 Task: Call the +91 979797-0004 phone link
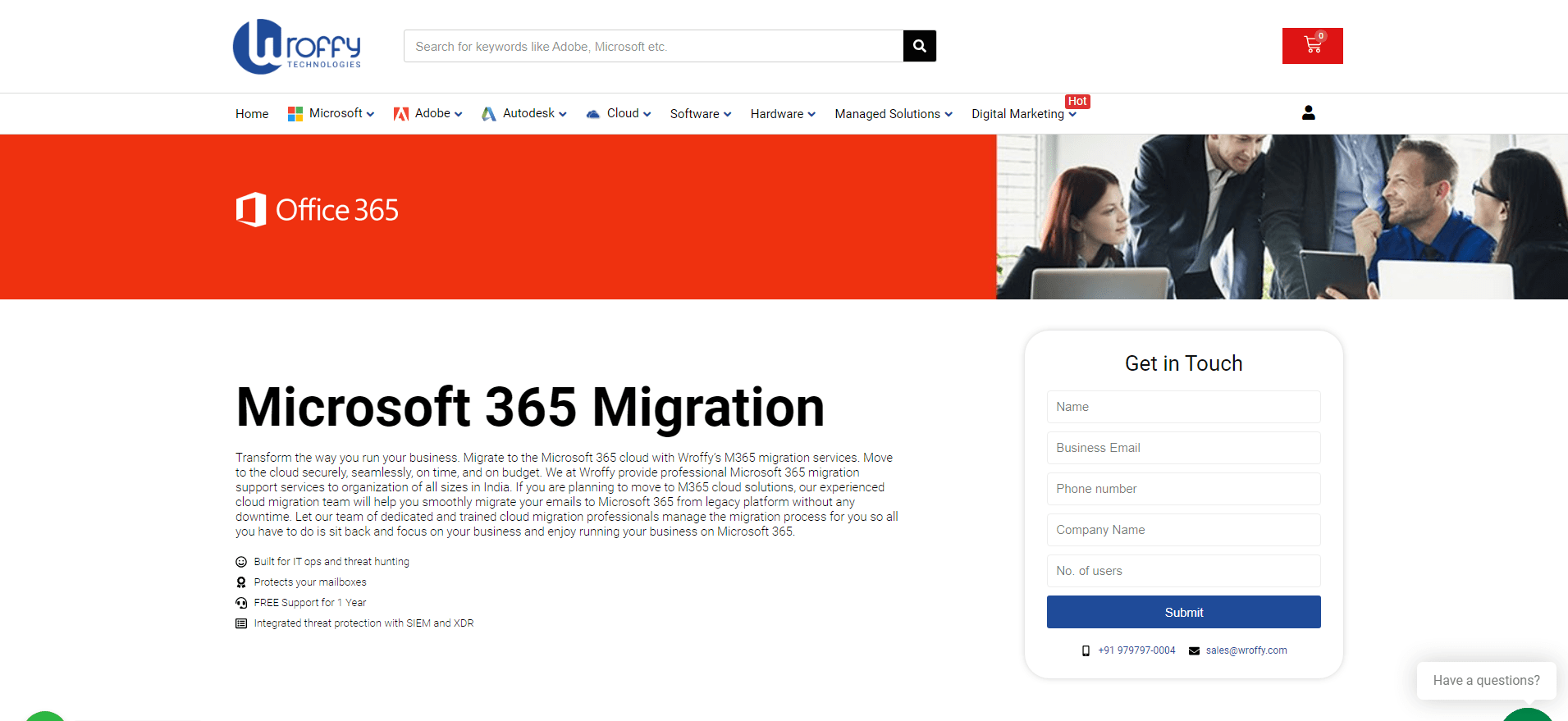[1136, 650]
